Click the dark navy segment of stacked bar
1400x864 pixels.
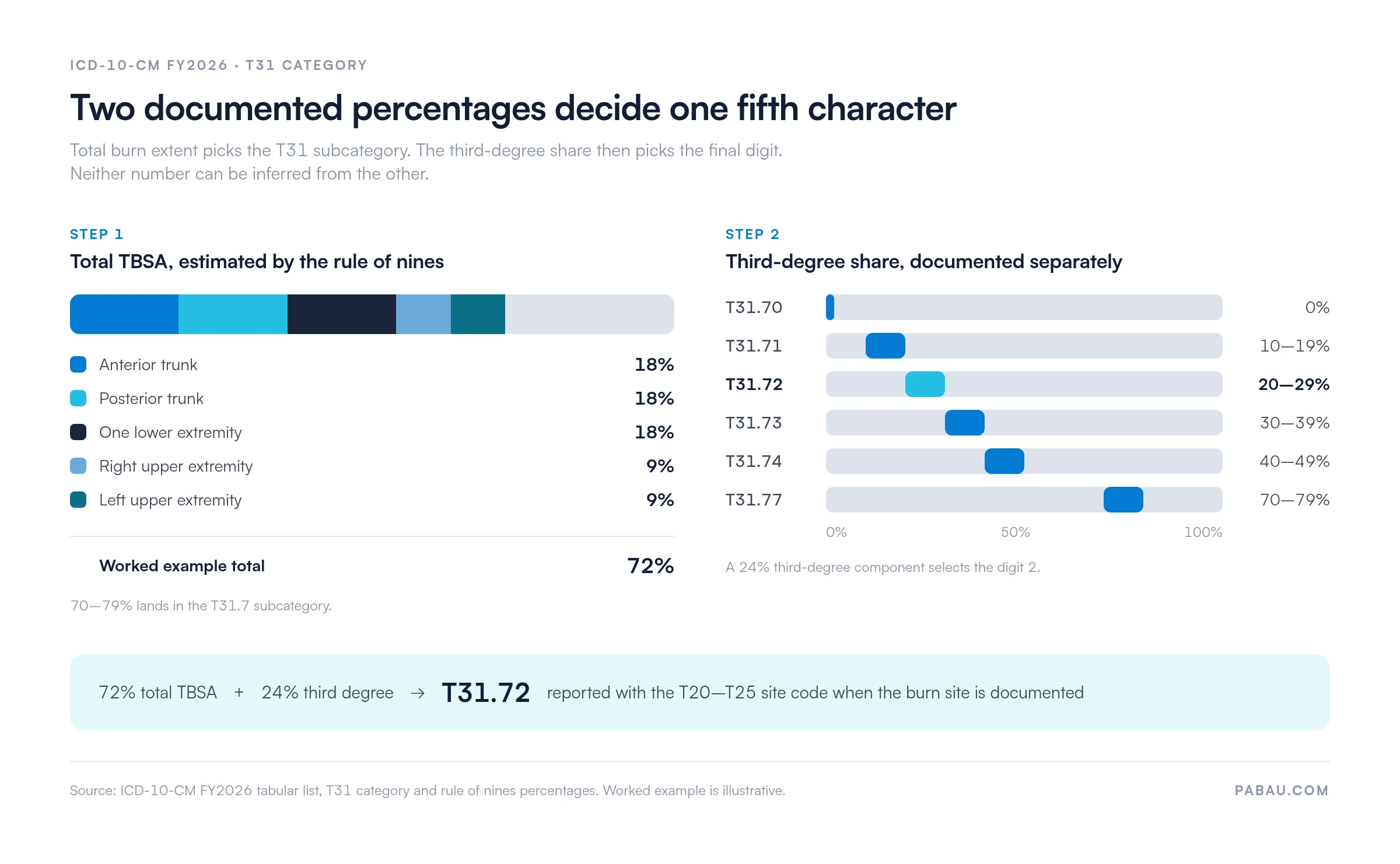tap(342, 314)
